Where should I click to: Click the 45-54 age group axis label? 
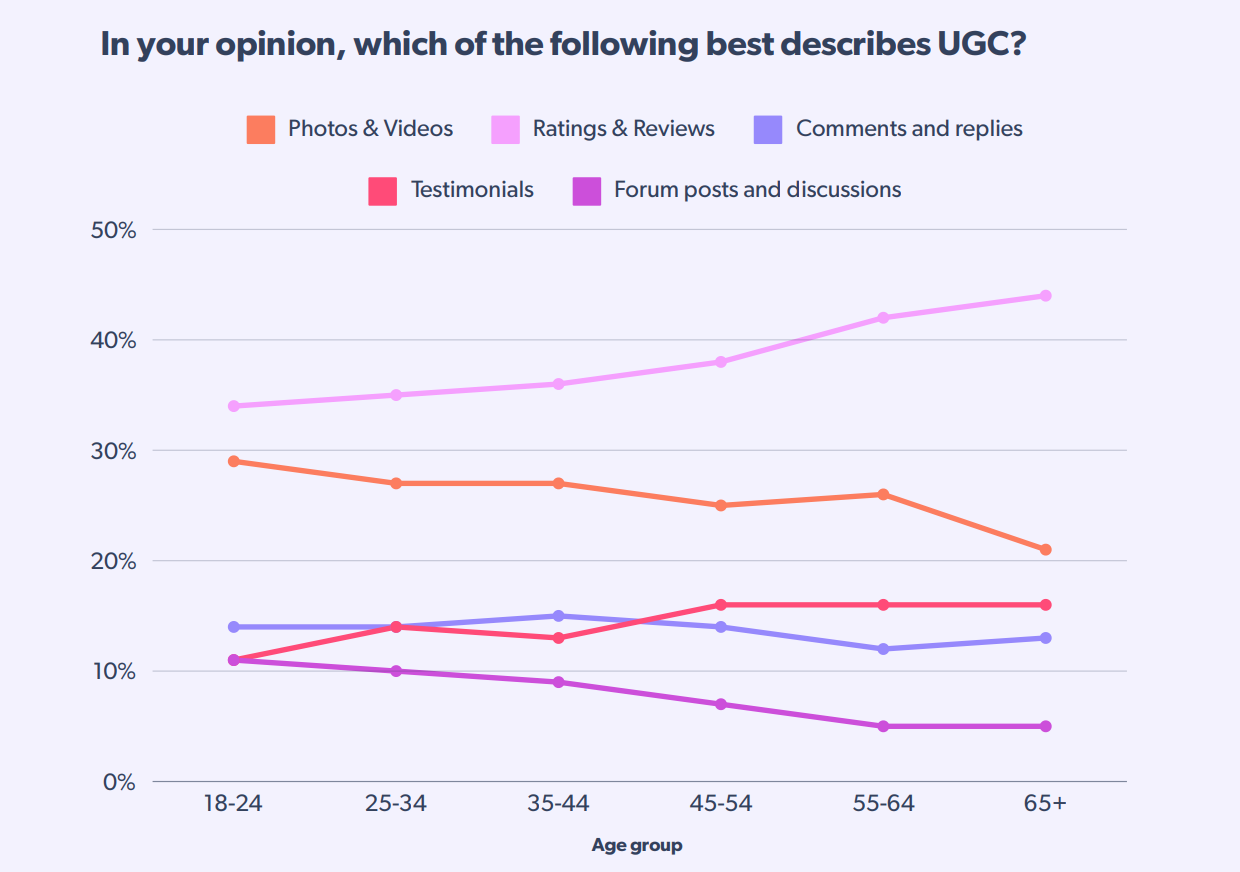tap(720, 805)
